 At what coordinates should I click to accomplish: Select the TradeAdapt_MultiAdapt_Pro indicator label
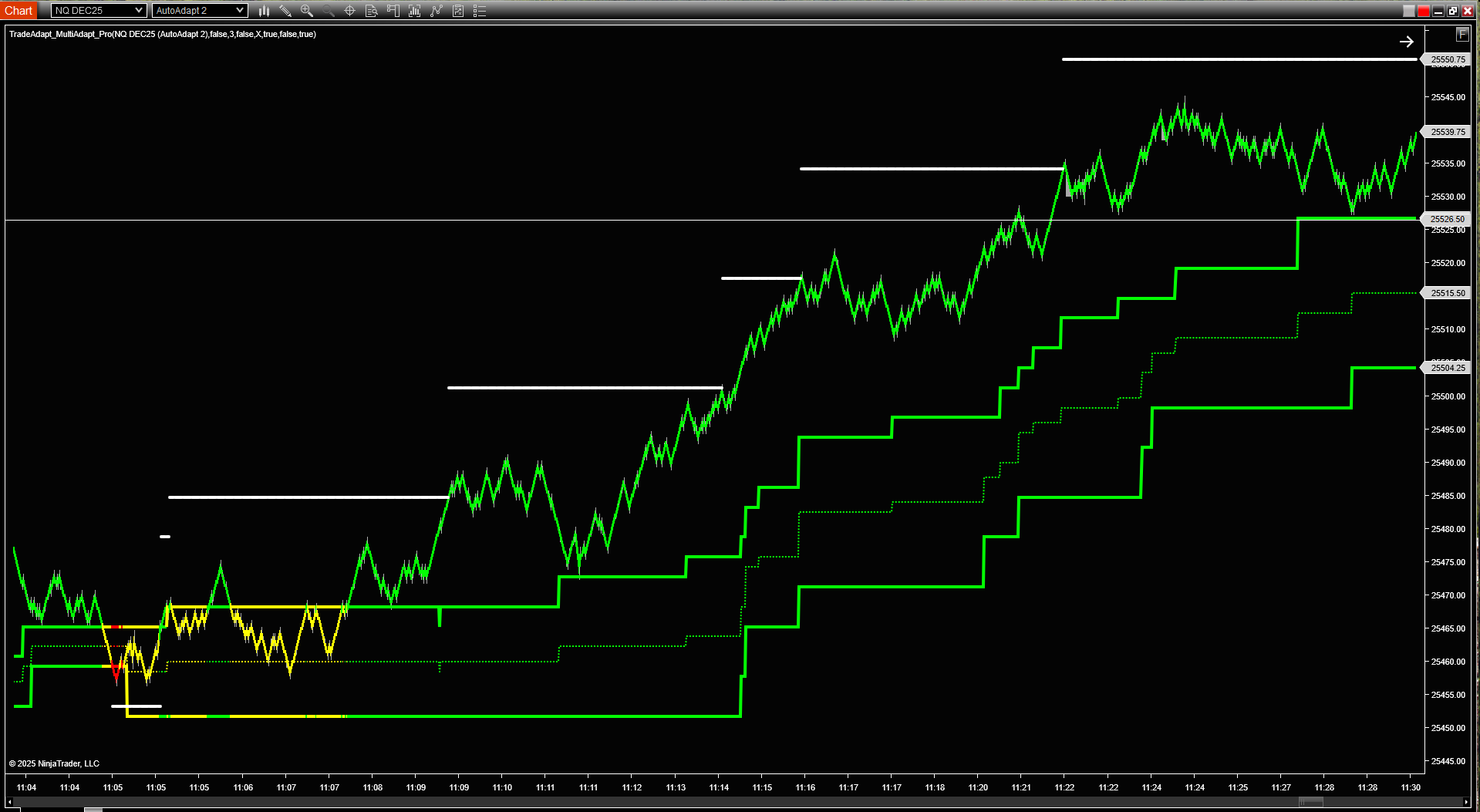162,34
